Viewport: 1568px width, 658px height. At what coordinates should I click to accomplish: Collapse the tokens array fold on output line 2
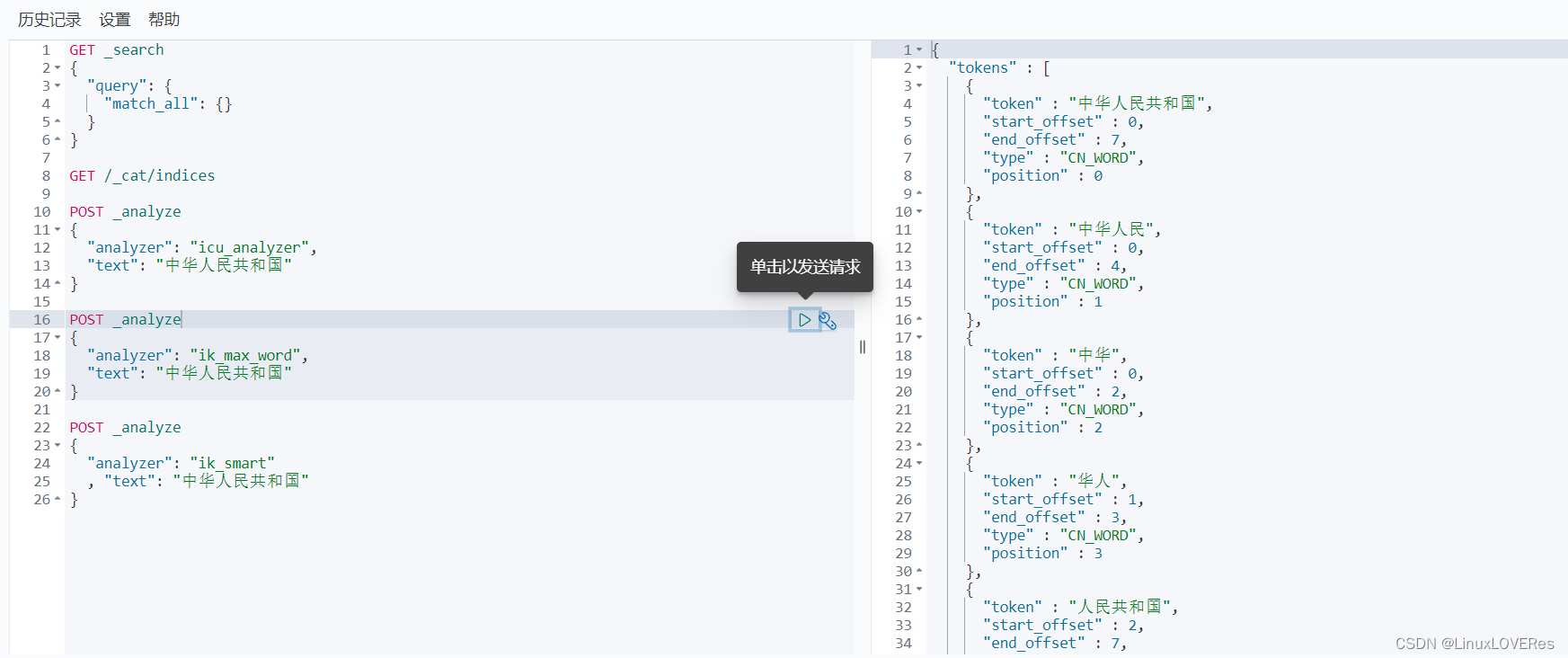pos(919,68)
